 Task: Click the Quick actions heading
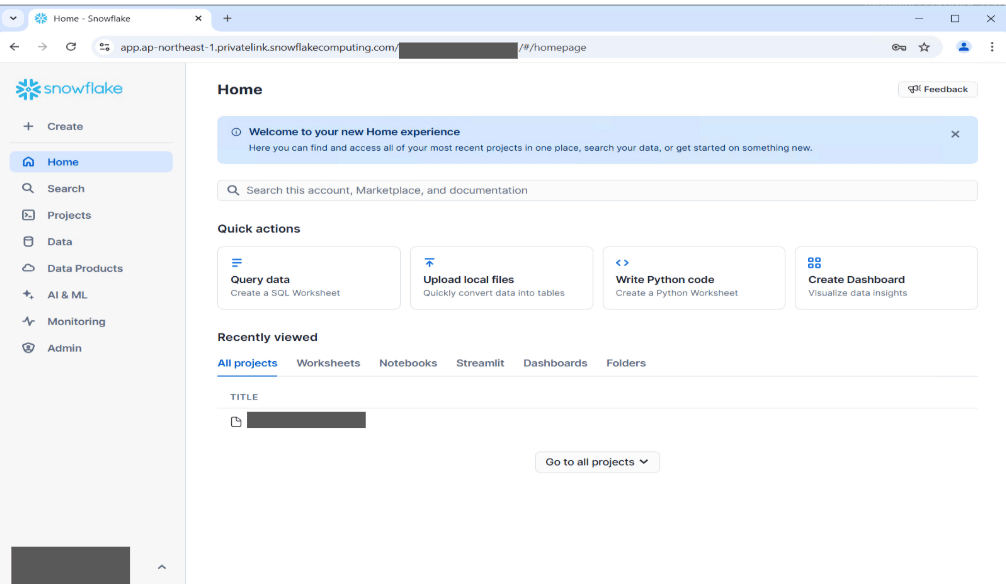[x=259, y=228]
